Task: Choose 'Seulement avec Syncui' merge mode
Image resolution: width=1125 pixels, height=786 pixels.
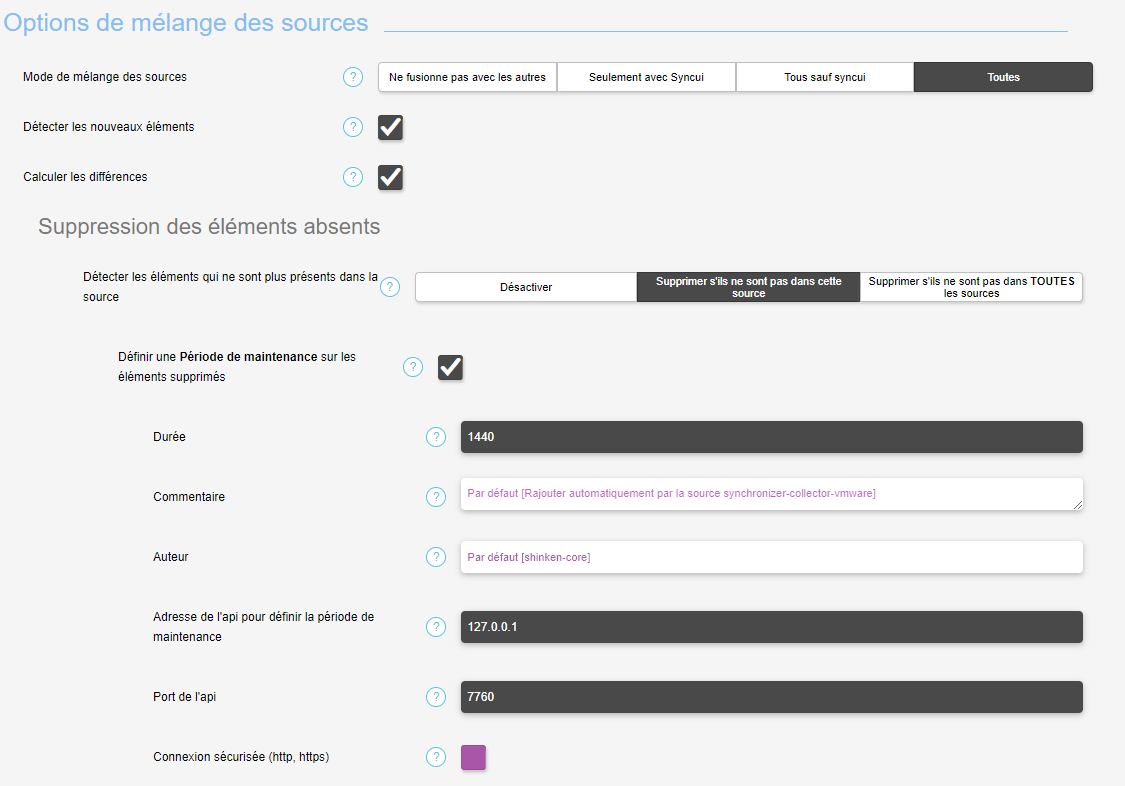Action: tap(646, 77)
